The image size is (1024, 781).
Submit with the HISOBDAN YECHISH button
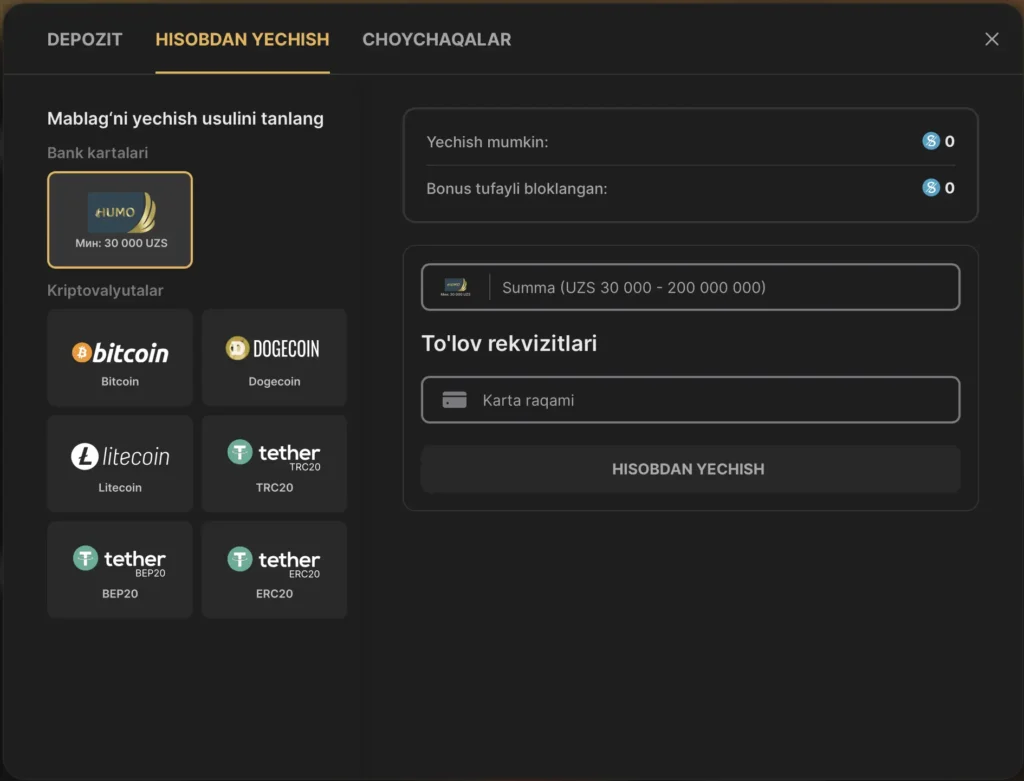pyautogui.click(x=690, y=469)
